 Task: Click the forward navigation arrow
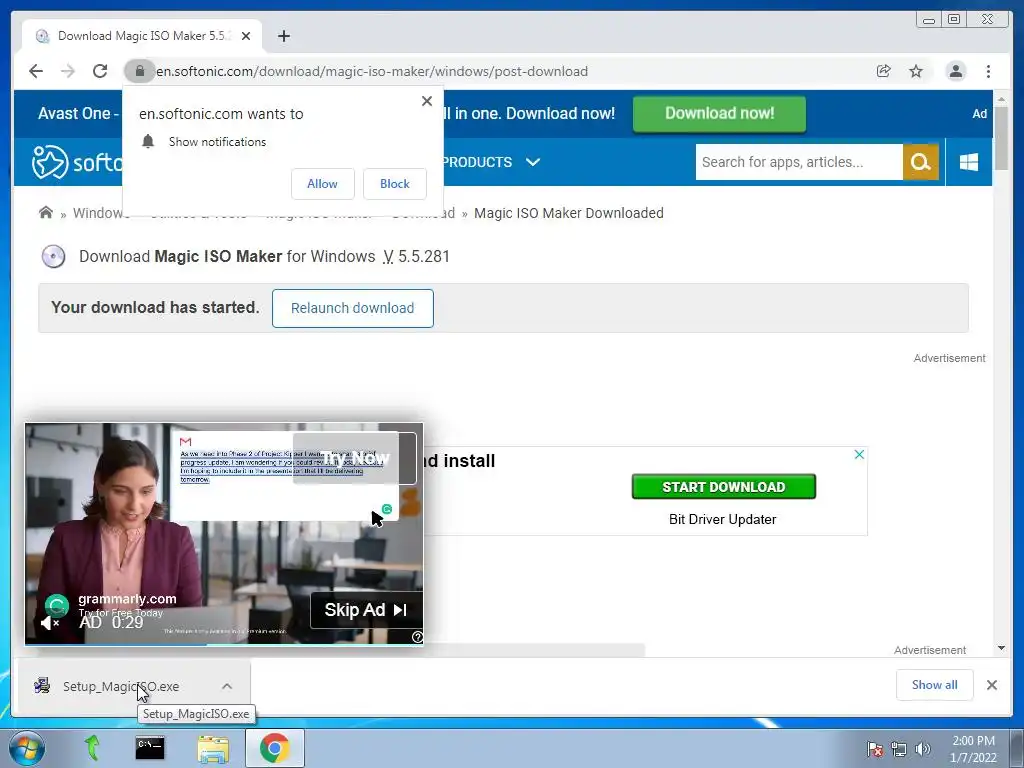point(68,71)
